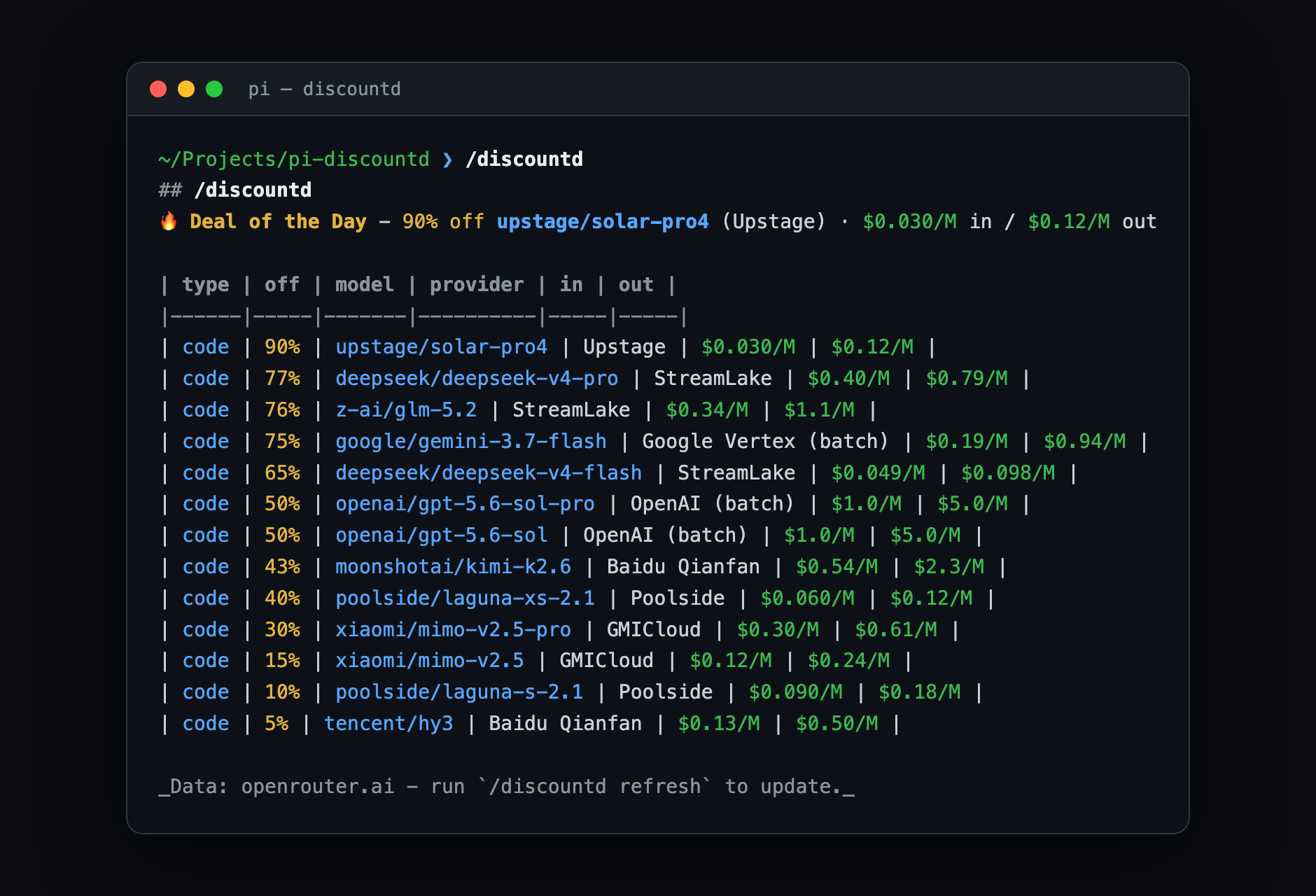Click the `/discountd refresh` command in footer
The width and height of the screenshot is (1316, 896).
pyautogui.click(x=595, y=787)
